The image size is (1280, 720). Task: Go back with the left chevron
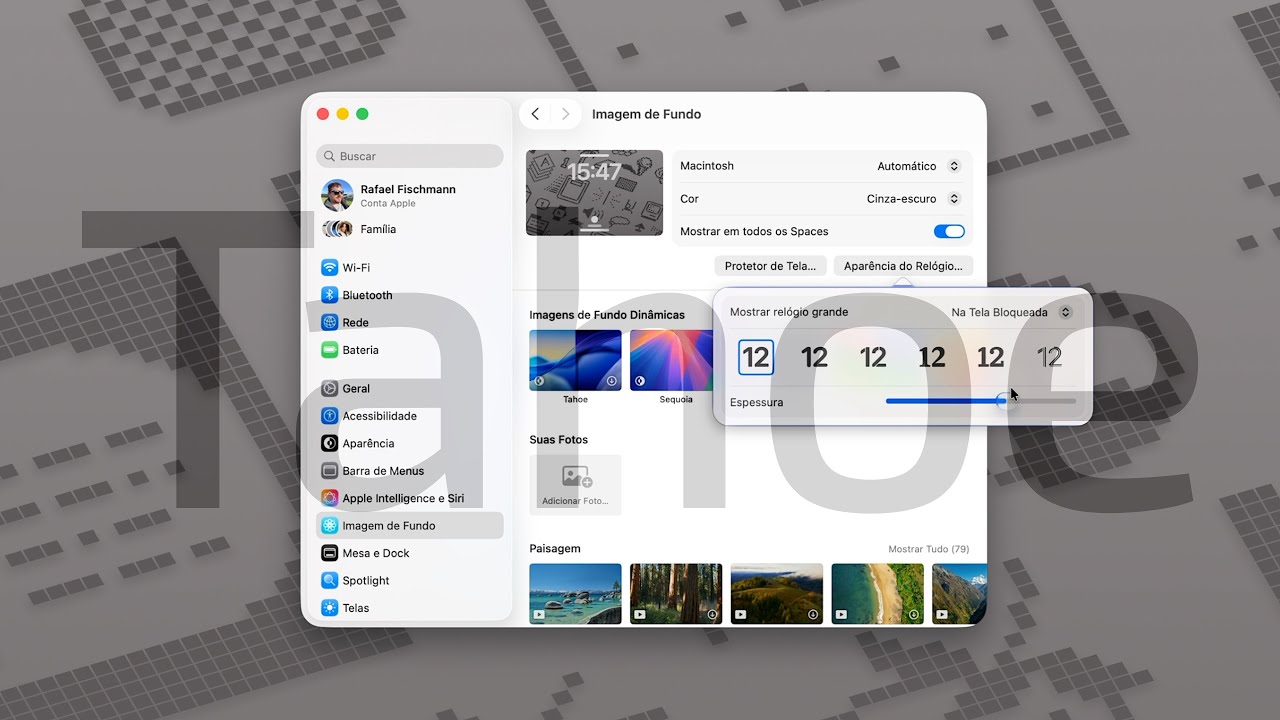pos(535,114)
